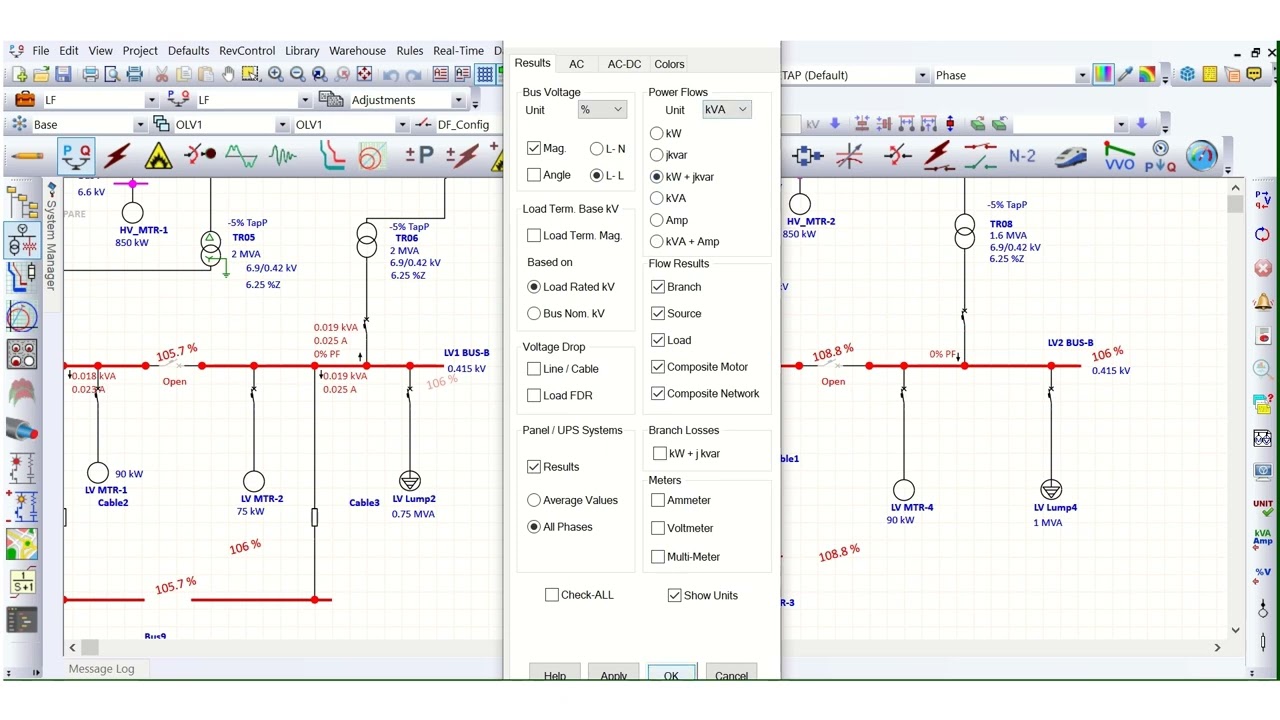Toggle the display grid icon
Screen dimensions: 1280x720
coord(485,75)
